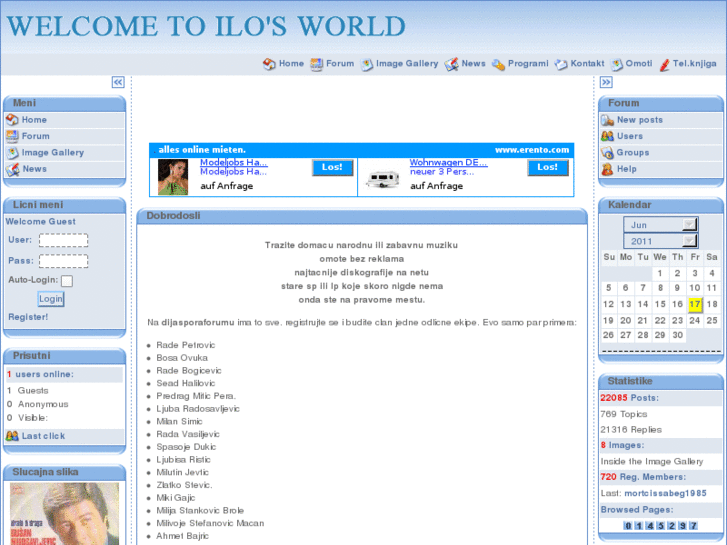Click the name Milija Stankovic Brole
The height and width of the screenshot is (545, 727).
200,510
